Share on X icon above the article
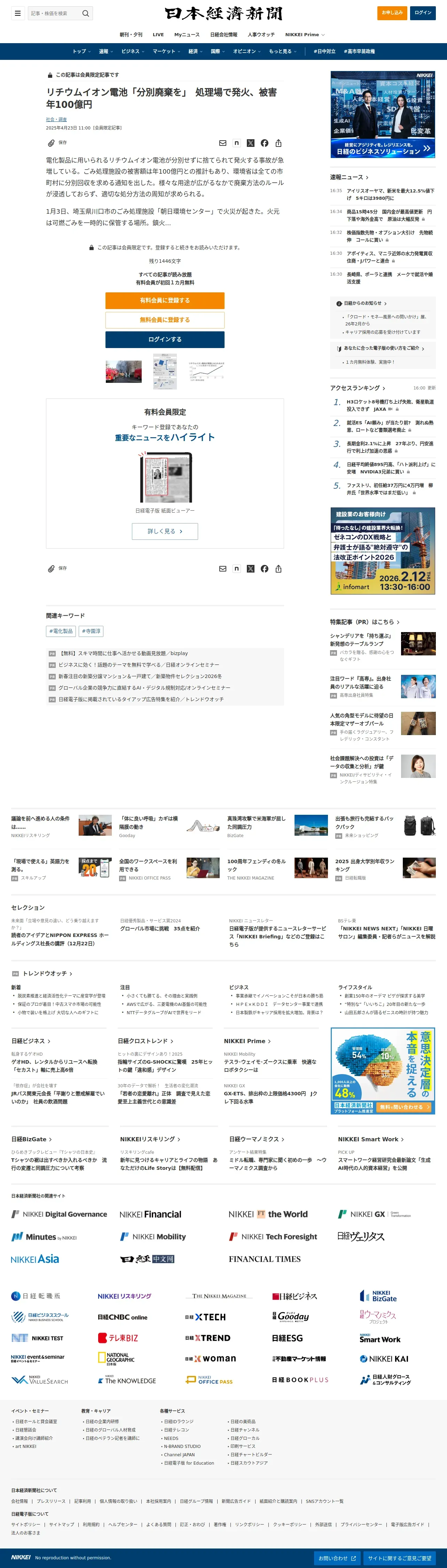The height and width of the screenshot is (1568, 447). [x=250, y=143]
